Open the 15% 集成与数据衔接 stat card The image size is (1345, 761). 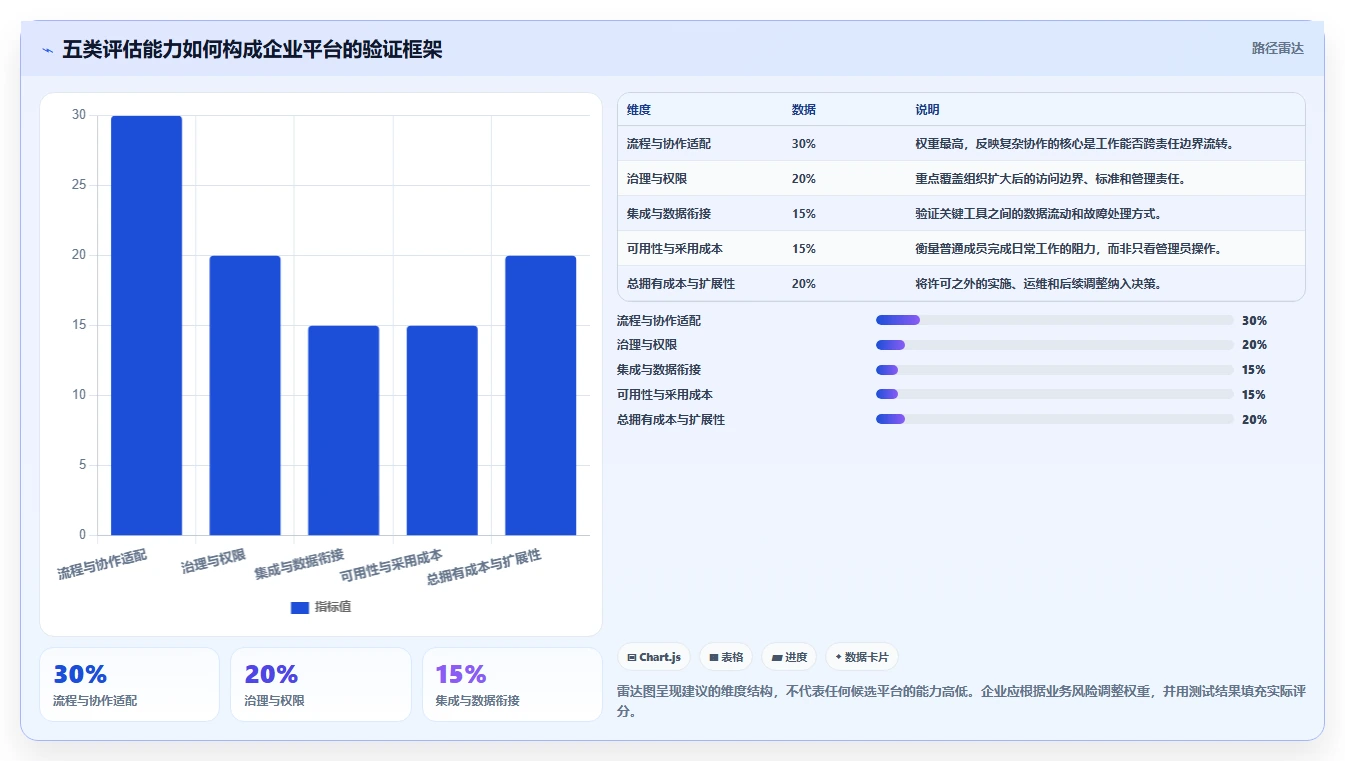(x=512, y=684)
